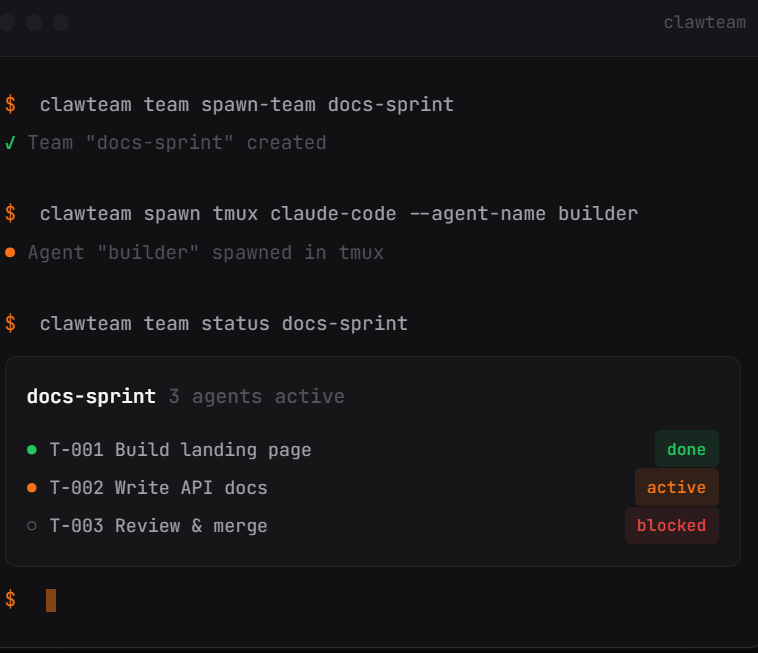The image size is (758, 653).
Task: Click the green checkmark before Team created
Action: coord(10,143)
